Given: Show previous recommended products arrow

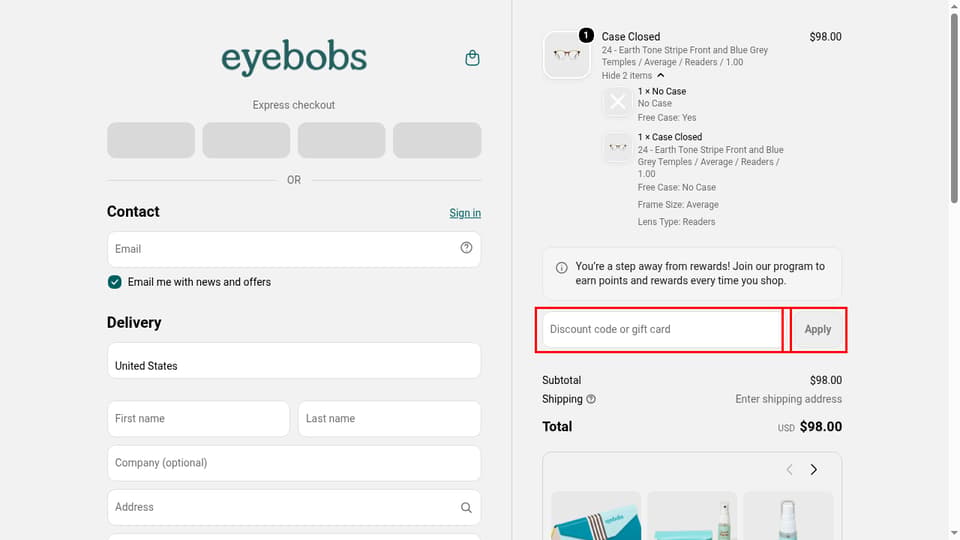Looking at the screenshot, I should click(x=789, y=470).
